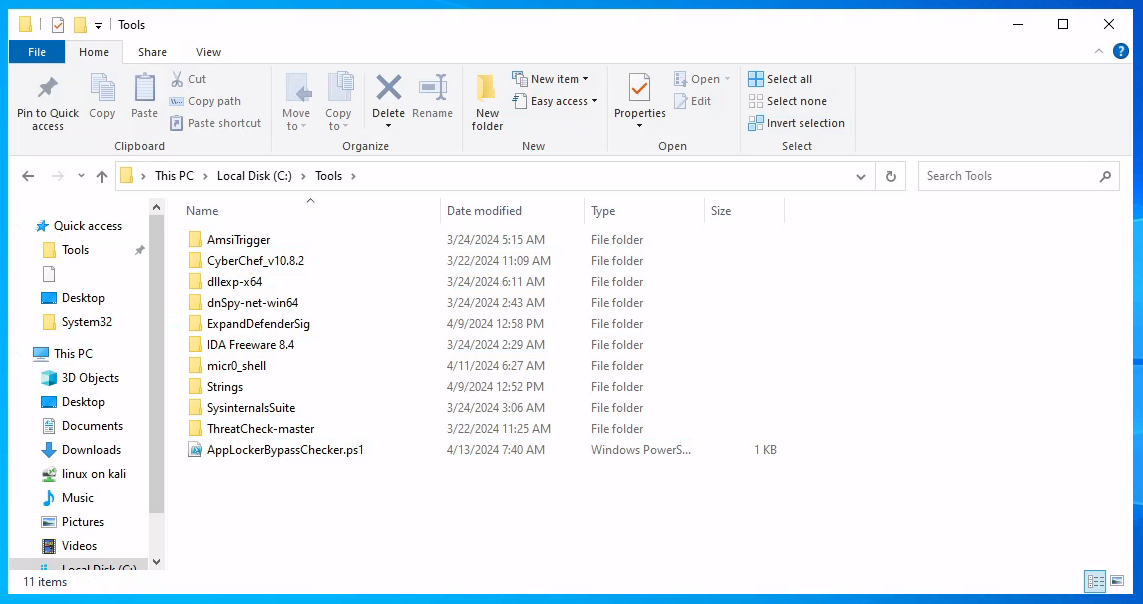Screen dimensions: 1143x604
Task: Open the Copy to menu
Action: 338,102
